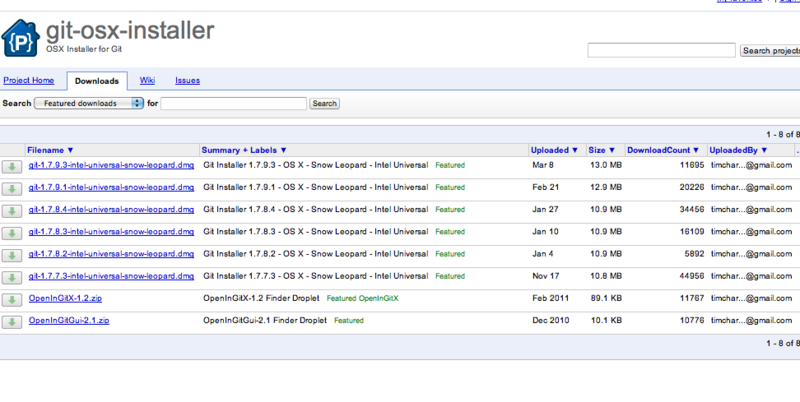Screen dimensions: 800x402
Task: Click the '13.0 MB' size cell
Action: coord(606,165)
